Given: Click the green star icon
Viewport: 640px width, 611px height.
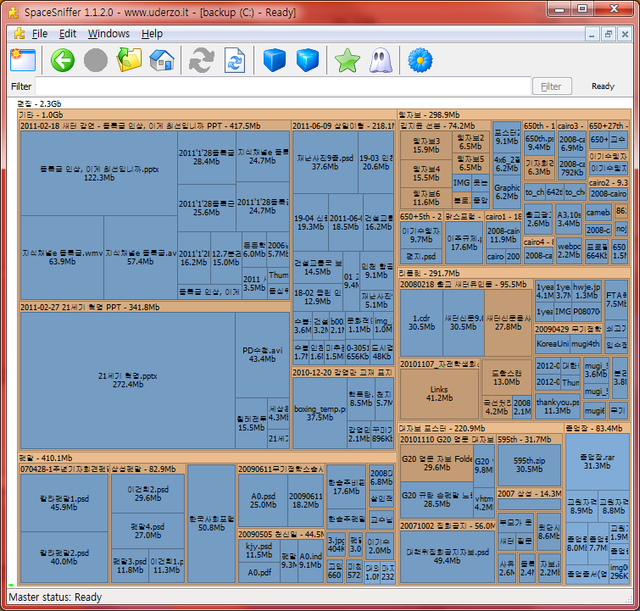Looking at the screenshot, I should [347, 60].
